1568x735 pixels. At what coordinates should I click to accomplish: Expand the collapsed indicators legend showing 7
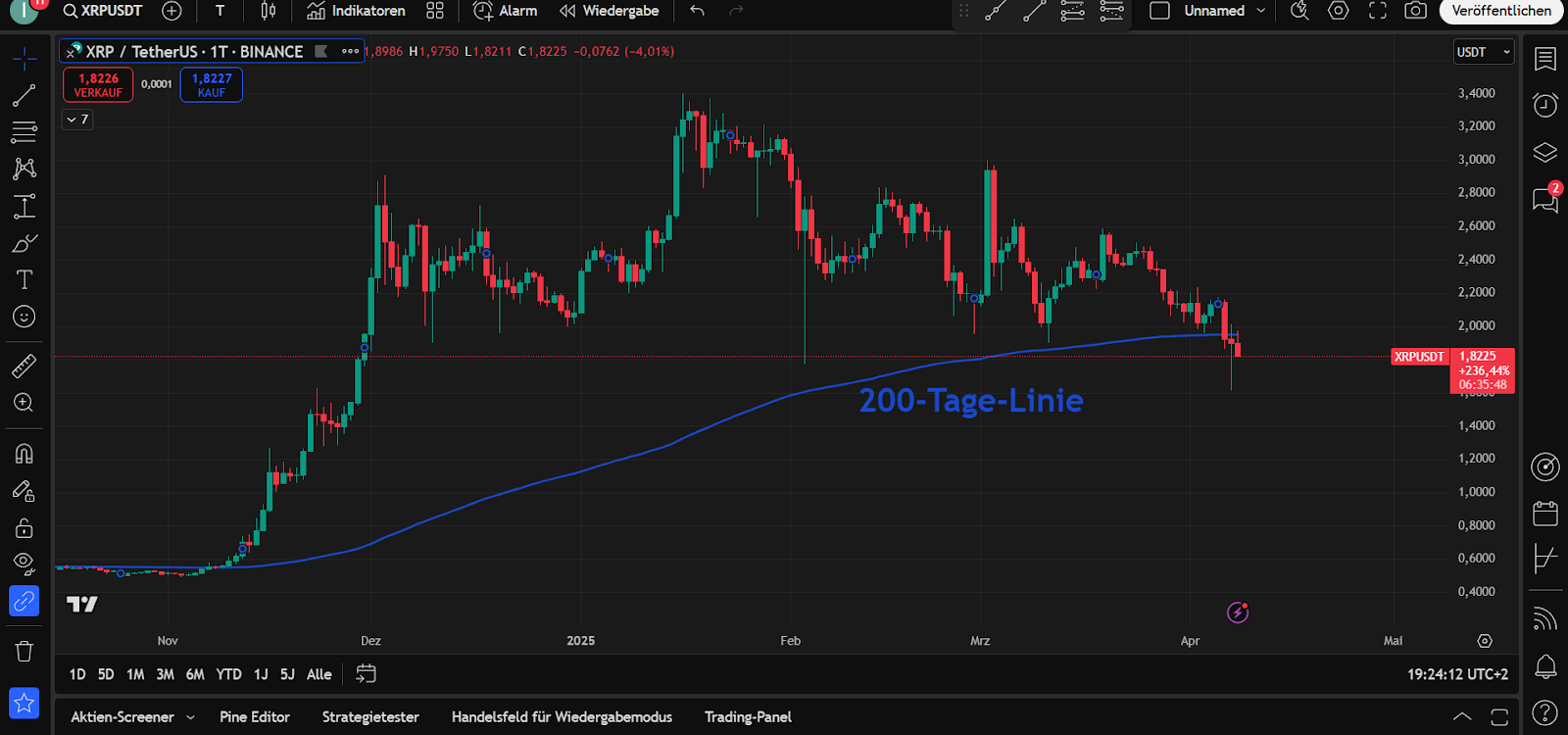pyautogui.click(x=77, y=120)
